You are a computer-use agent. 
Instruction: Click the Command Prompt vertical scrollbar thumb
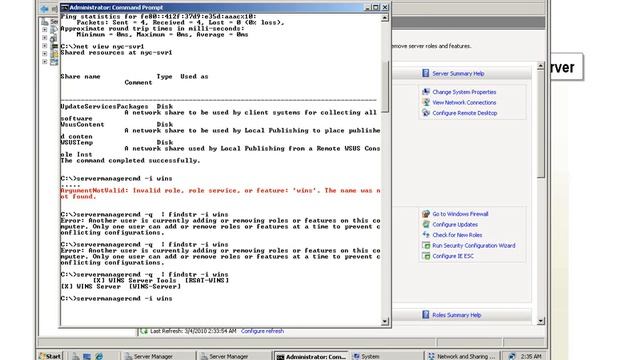pos(385,87)
